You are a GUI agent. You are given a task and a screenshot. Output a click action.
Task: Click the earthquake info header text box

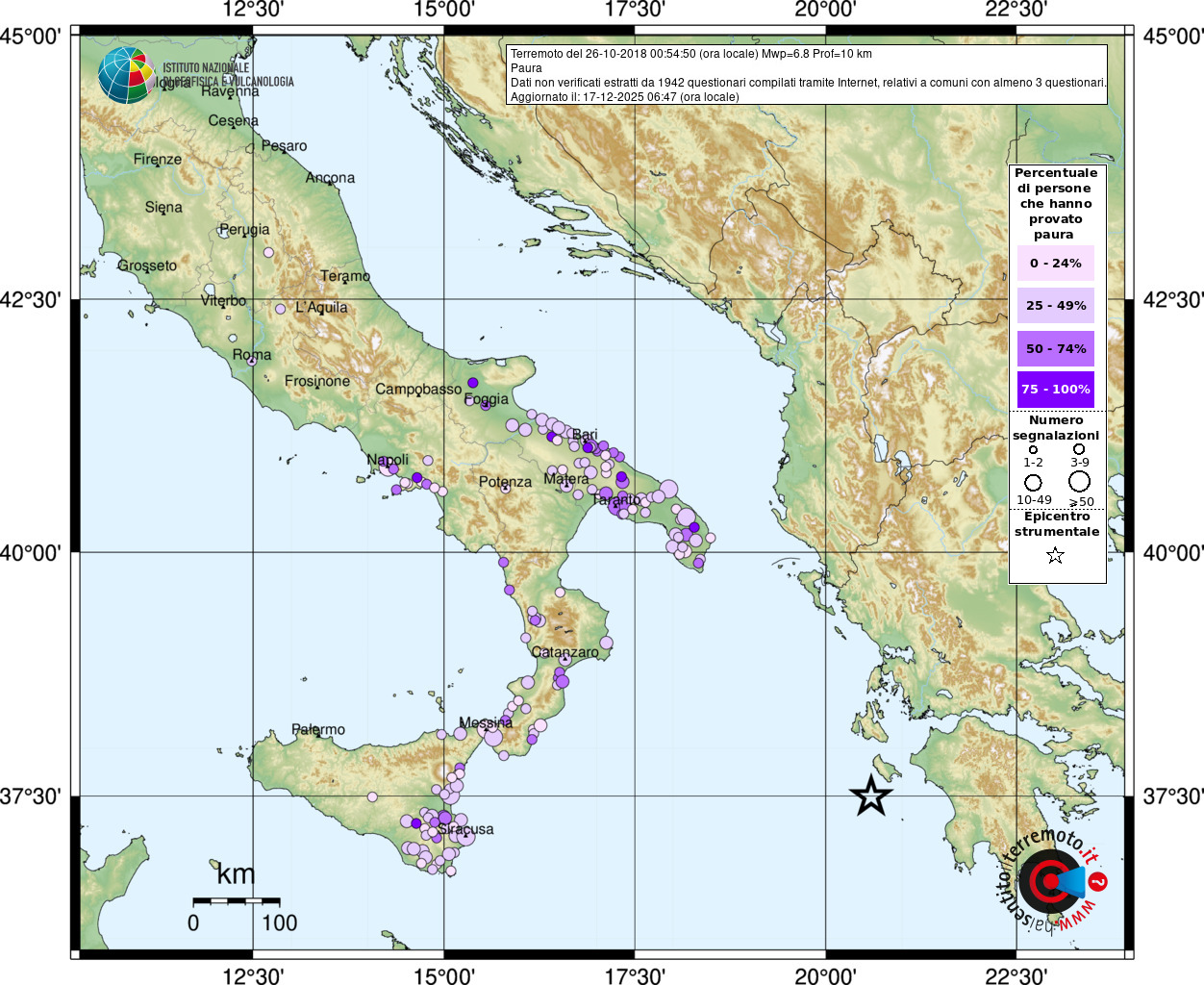[x=807, y=75]
